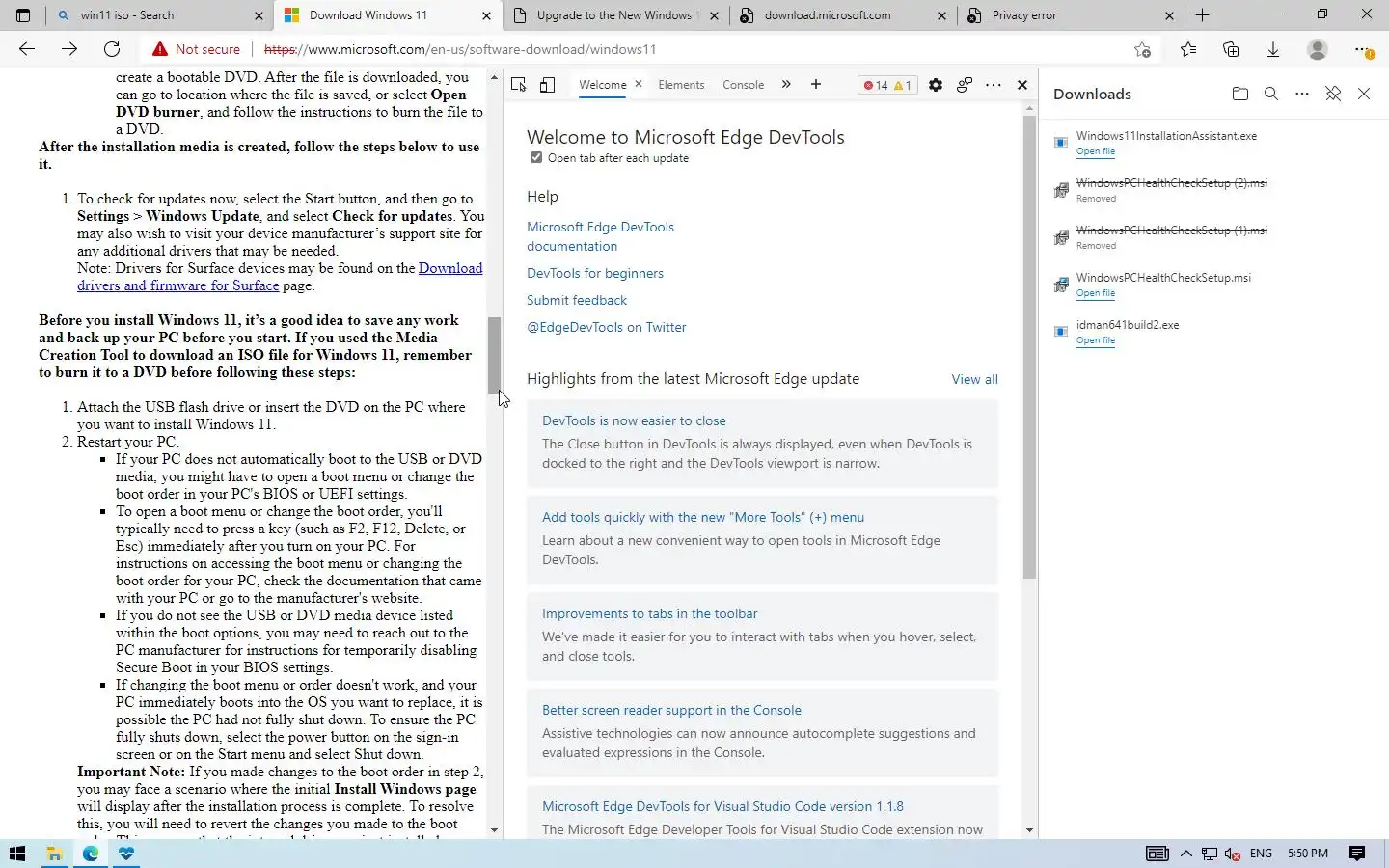Open Edge Settings and more menu
This screenshot has height=868, width=1389.
pos(1362,50)
